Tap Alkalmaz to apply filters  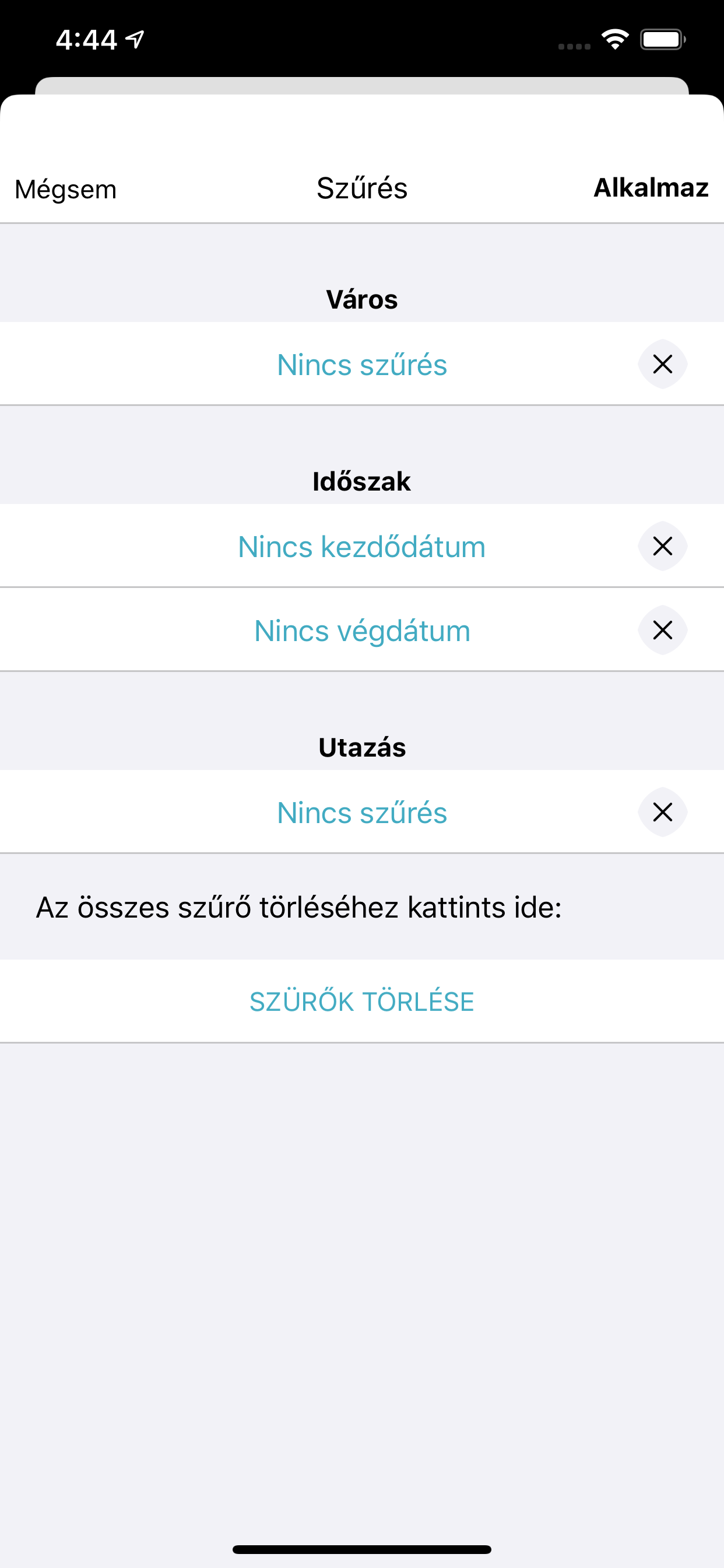(x=651, y=187)
